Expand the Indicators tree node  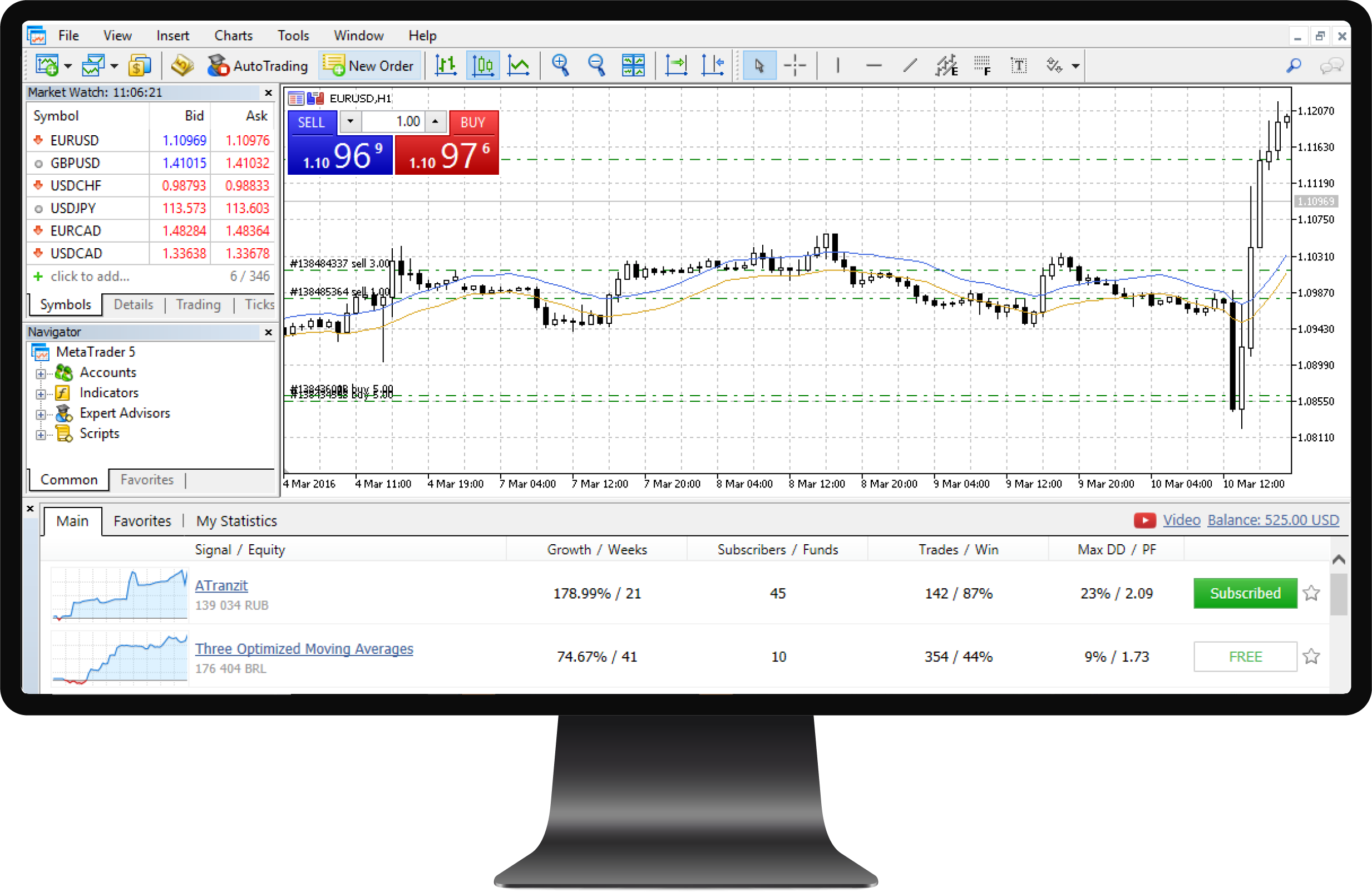[x=41, y=395]
